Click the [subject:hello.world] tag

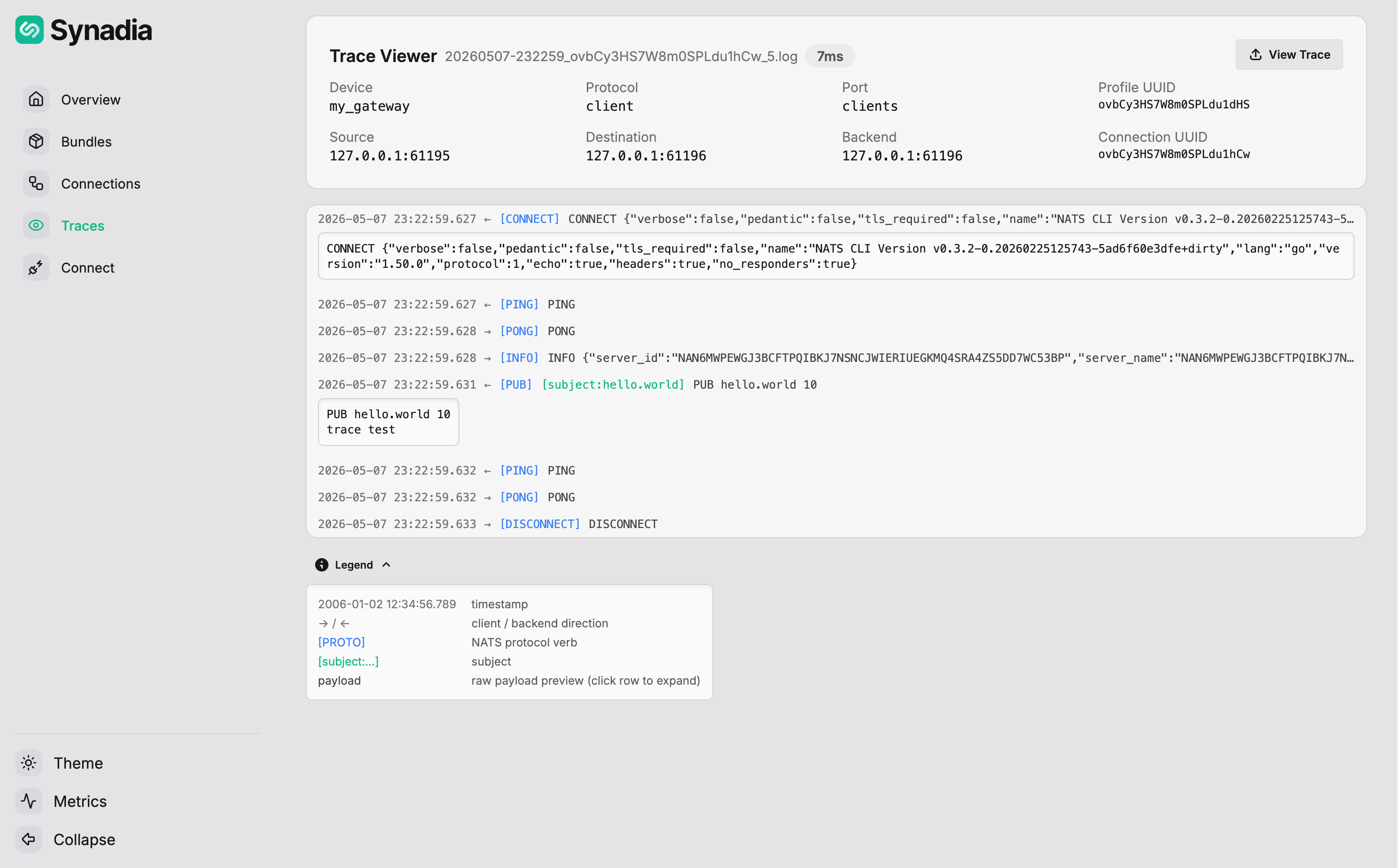pyautogui.click(x=613, y=385)
